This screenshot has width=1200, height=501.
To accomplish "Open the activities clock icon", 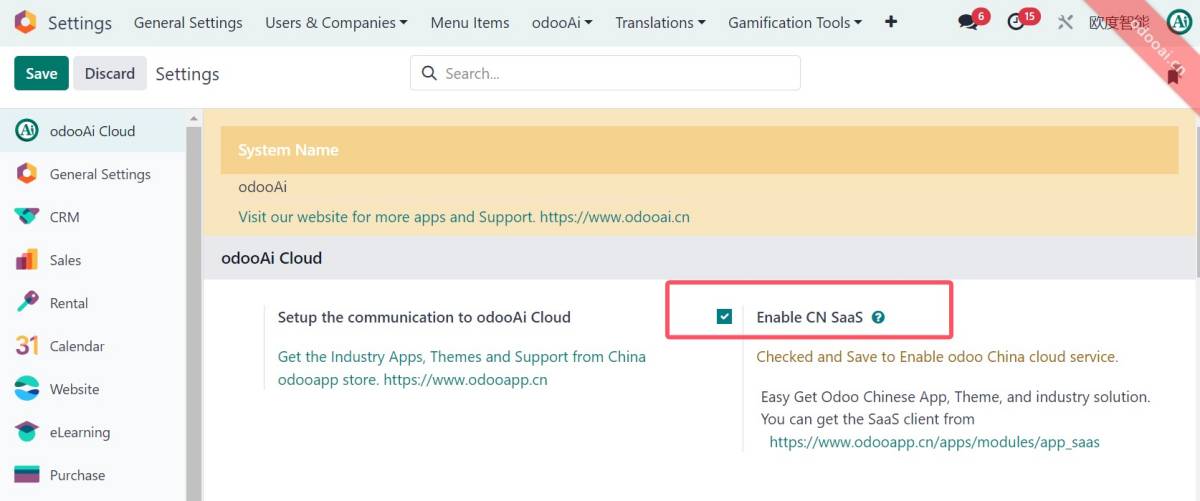I will (1017, 22).
